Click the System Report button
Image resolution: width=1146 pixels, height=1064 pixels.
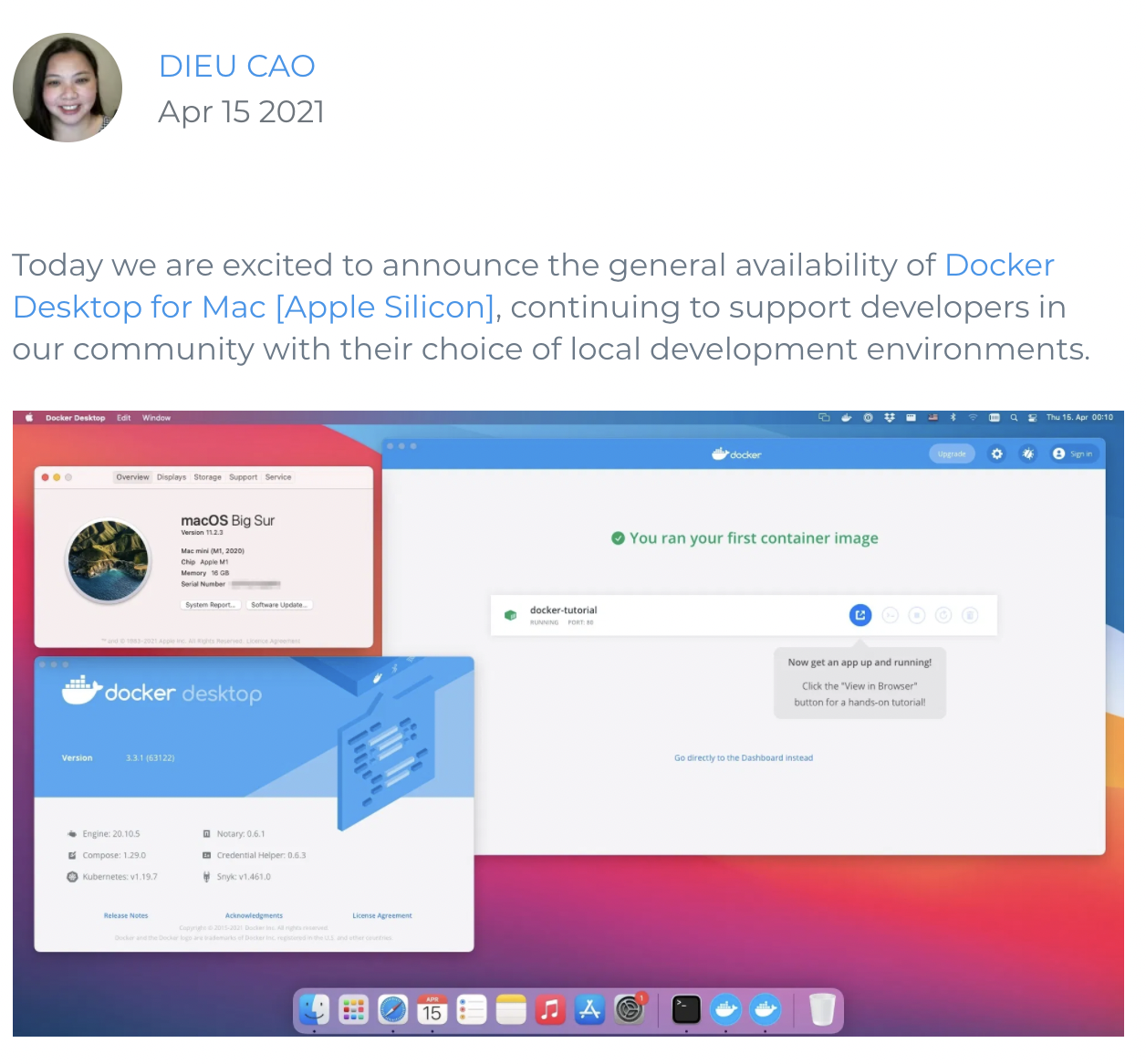coord(210,605)
